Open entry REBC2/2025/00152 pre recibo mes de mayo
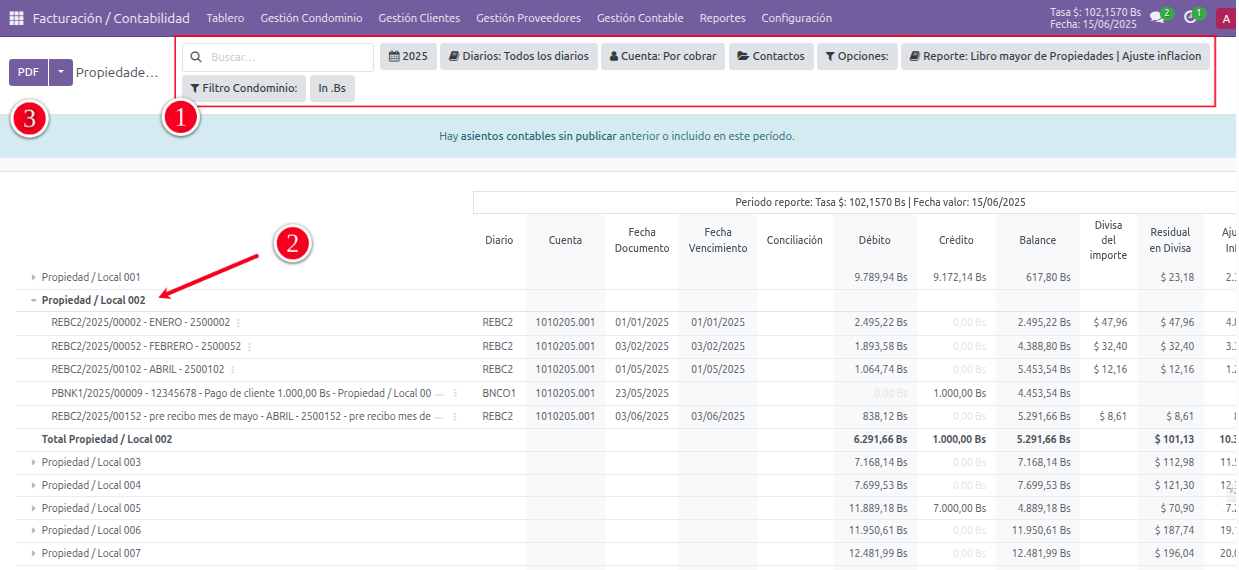 (x=241, y=416)
